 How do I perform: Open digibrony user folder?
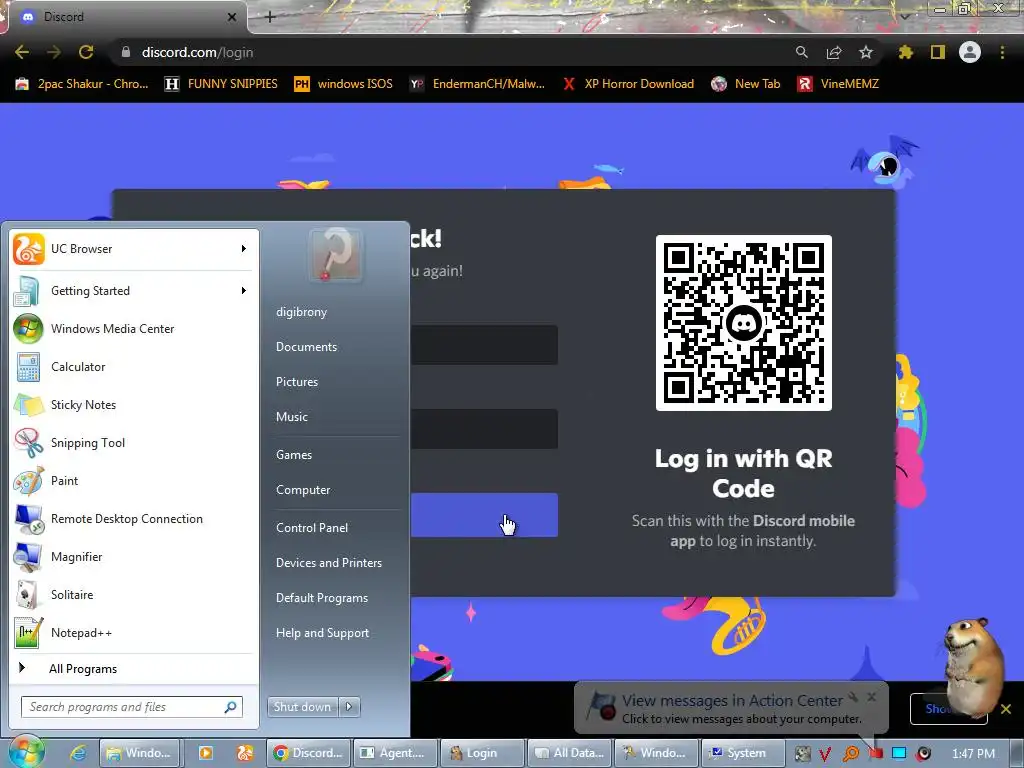301,312
